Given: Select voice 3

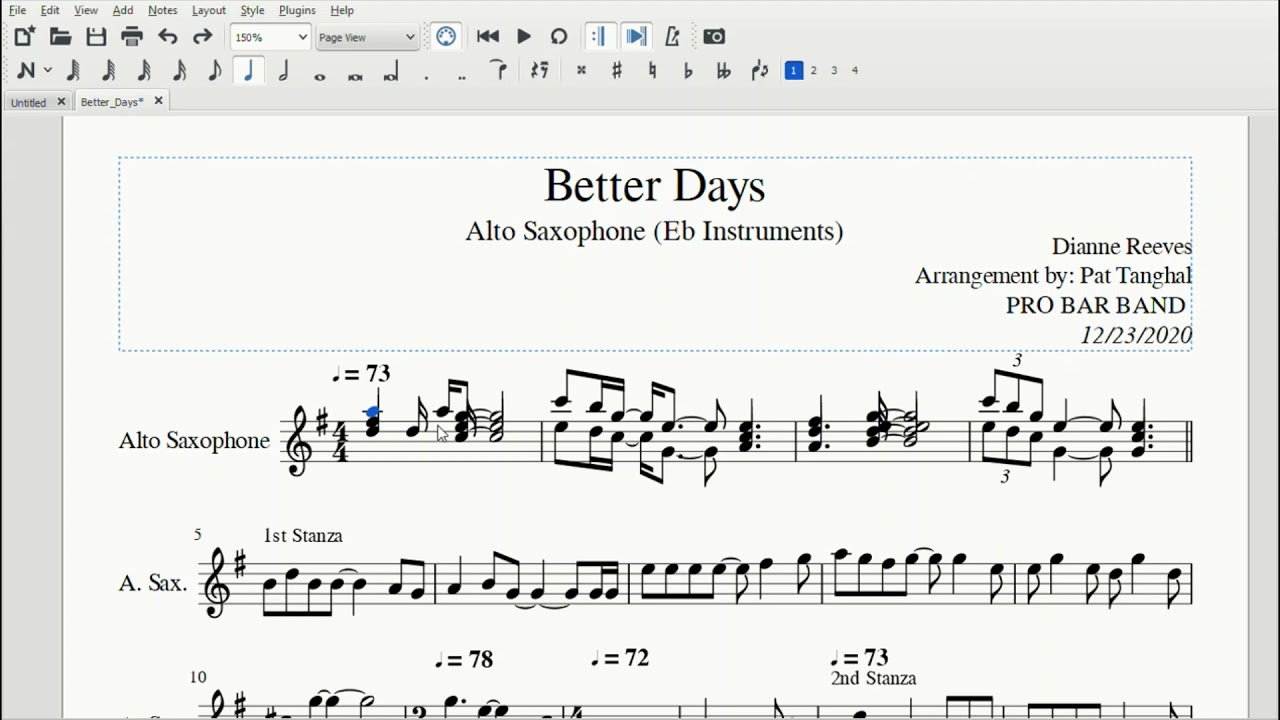Looking at the screenshot, I should coord(834,71).
